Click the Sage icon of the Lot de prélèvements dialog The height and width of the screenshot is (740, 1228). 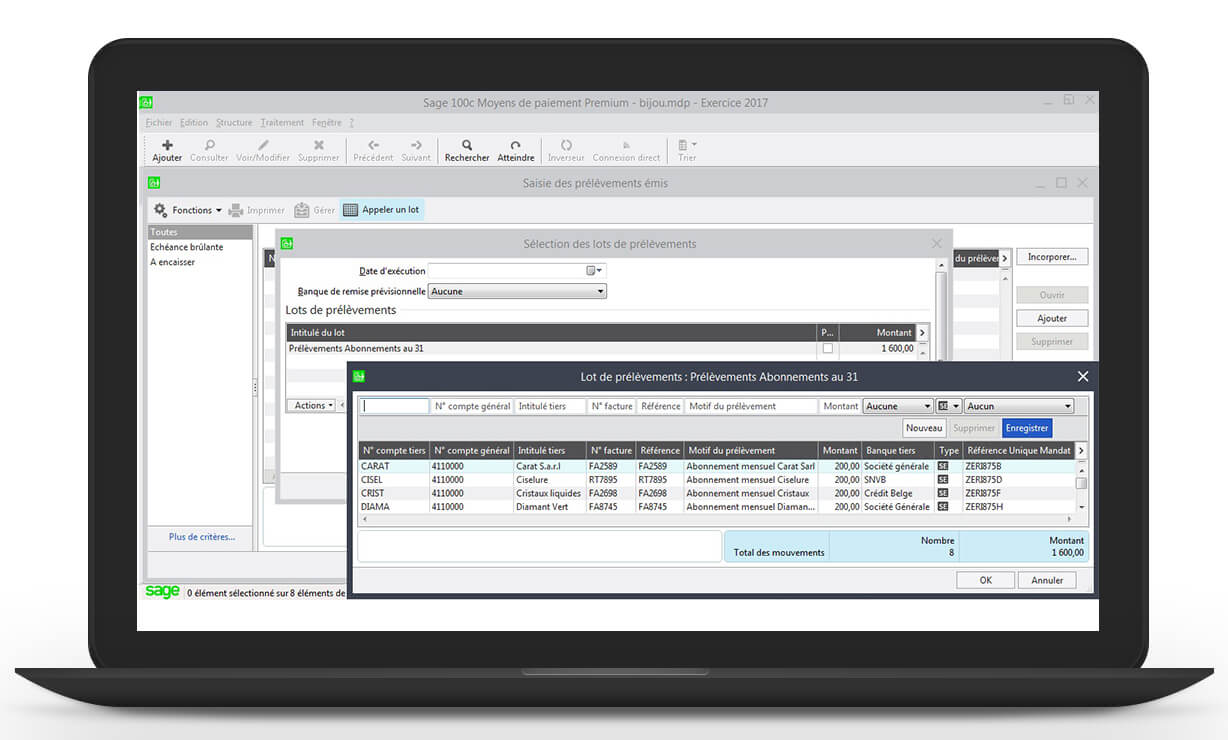tap(359, 377)
